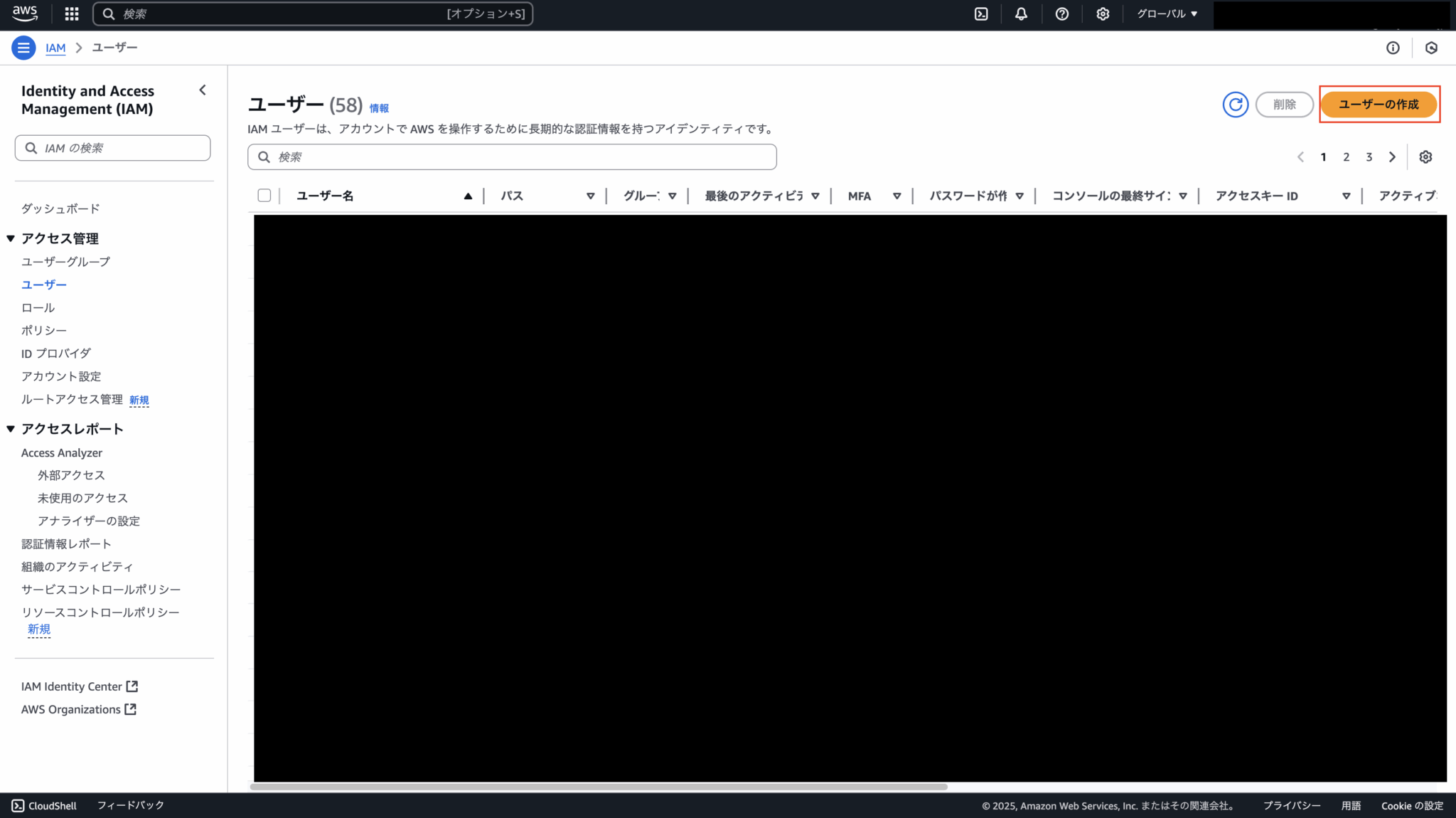Focus the IAM の検索 sidebar field
This screenshot has width=1456, height=818.
112,148
